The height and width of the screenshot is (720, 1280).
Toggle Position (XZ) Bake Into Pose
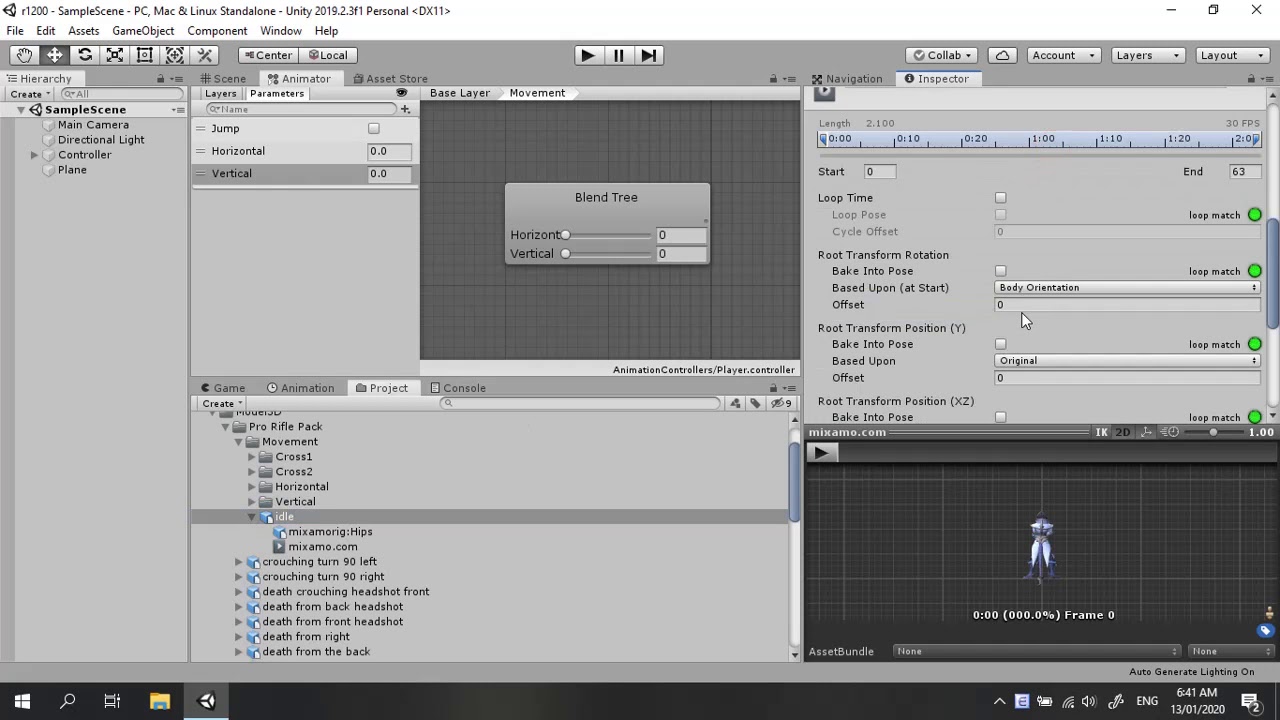tap(1000, 417)
